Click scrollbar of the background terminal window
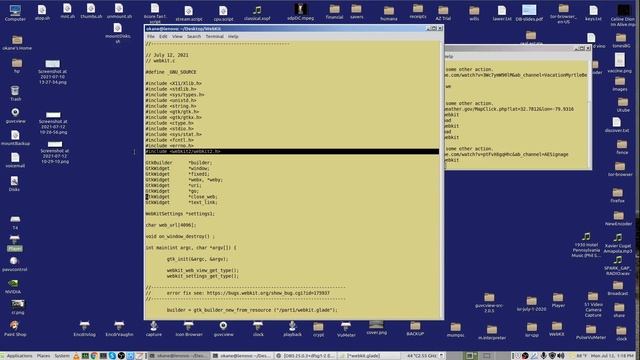Viewport: 640px width, 360px height. 589,114
